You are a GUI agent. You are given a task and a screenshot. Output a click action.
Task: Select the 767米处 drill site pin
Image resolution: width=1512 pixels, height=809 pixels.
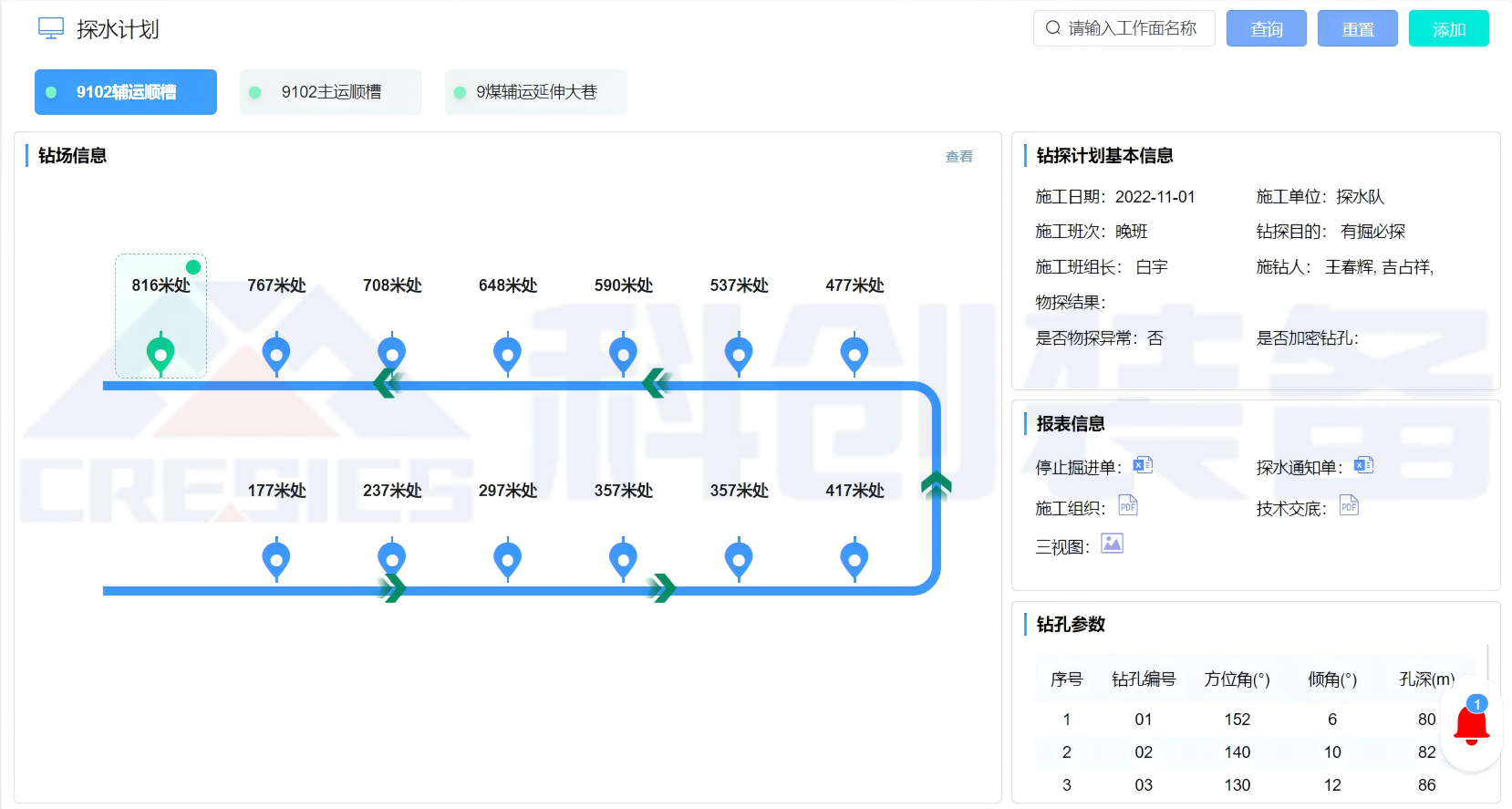pyautogui.click(x=276, y=354)
